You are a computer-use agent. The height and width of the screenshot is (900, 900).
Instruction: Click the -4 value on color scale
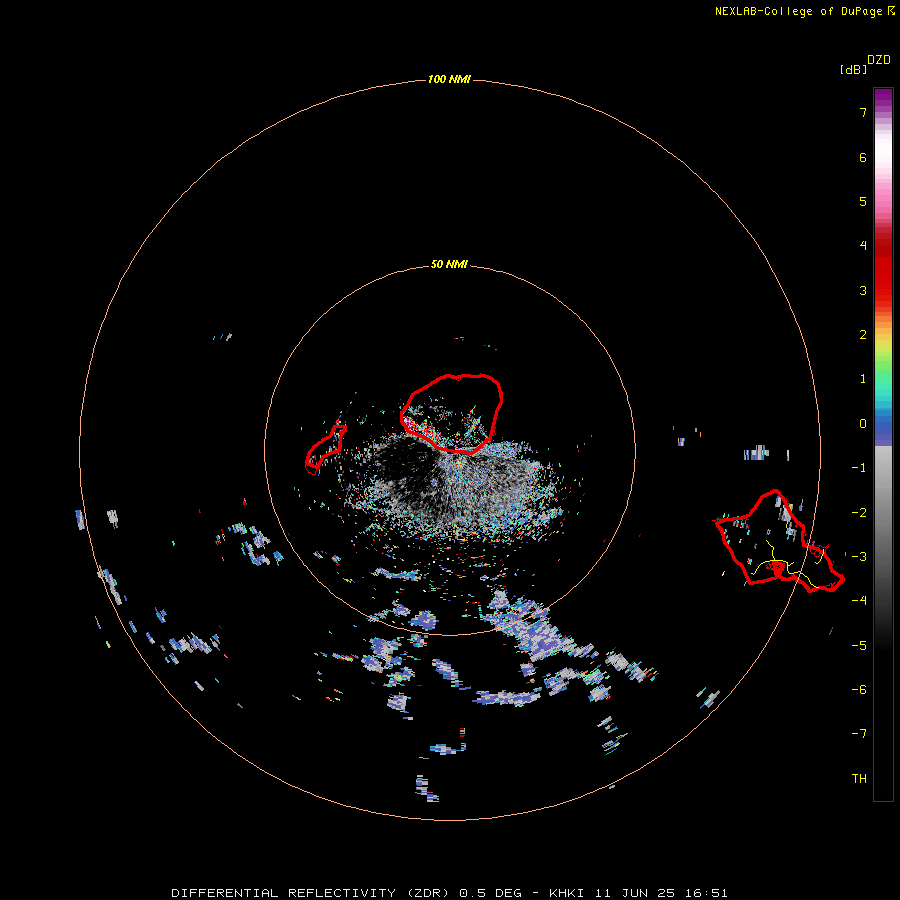coord(859,600)
